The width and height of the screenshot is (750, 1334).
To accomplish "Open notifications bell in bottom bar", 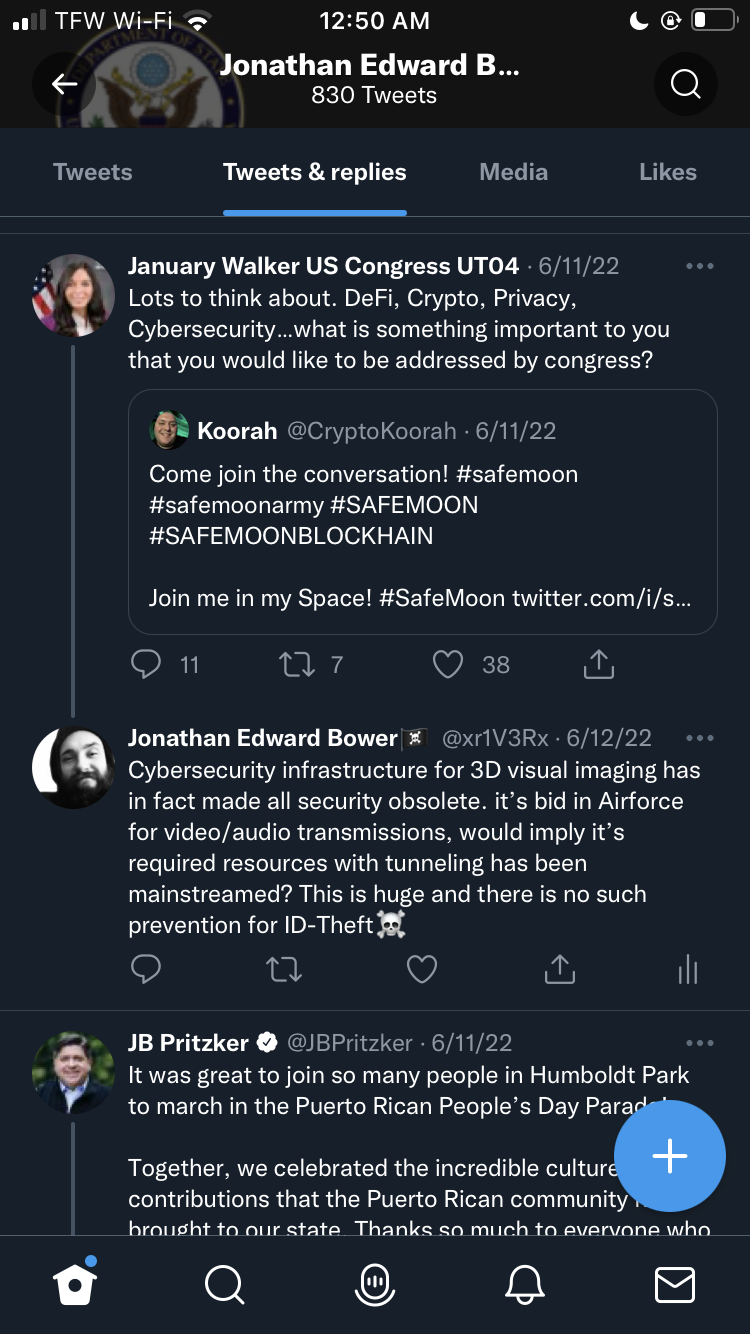I will pyautogui.click(x=525, y=1284).
